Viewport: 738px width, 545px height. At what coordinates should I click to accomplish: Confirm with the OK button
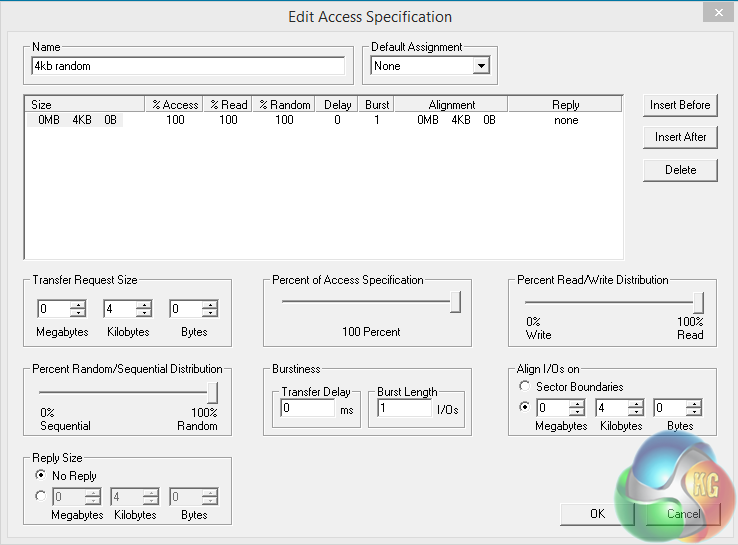tap(597, 513)
